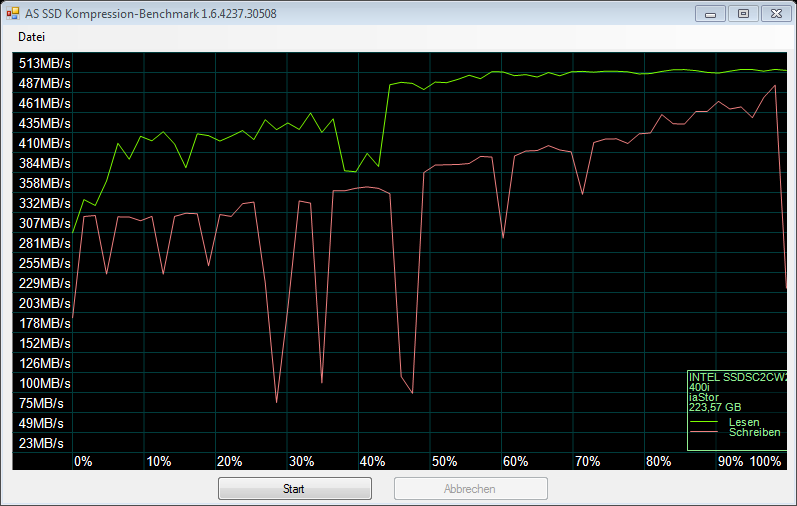The width and height of the screenshot is (797, 506).
Task: Click the Abbrechen button
Action: tap(470, 489)
